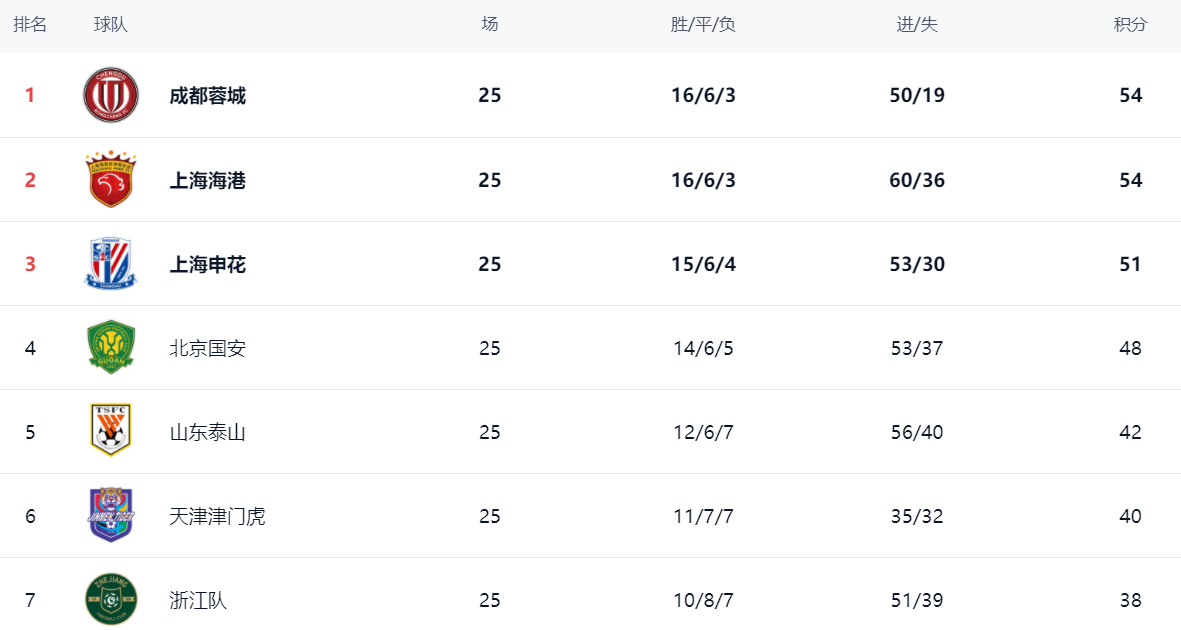This screenshot has height=630, width=1181.
Task: Click the 积分 column header
Action: 1131,25
